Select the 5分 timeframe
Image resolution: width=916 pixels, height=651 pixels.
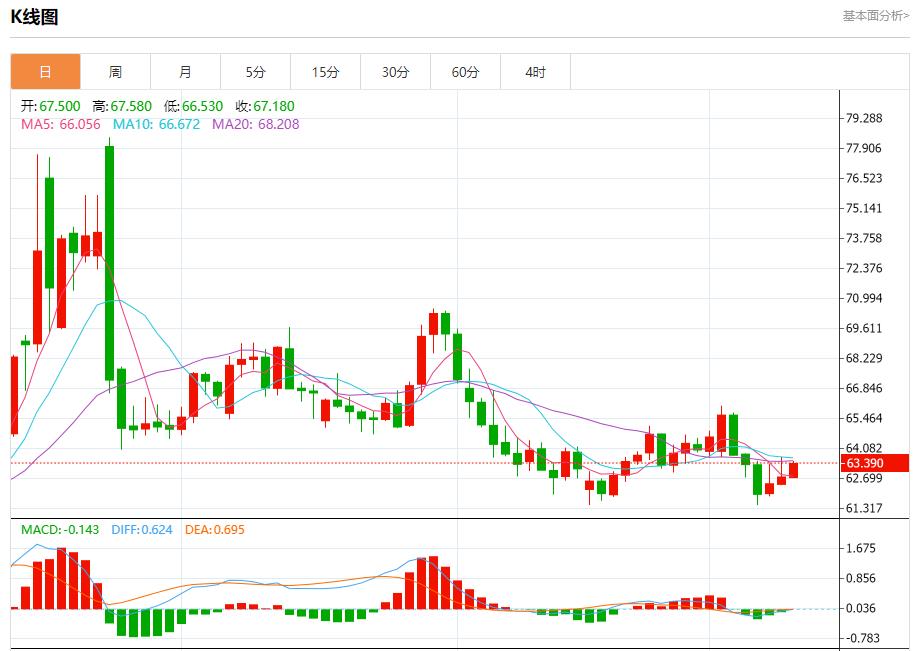tap(254, 71)
